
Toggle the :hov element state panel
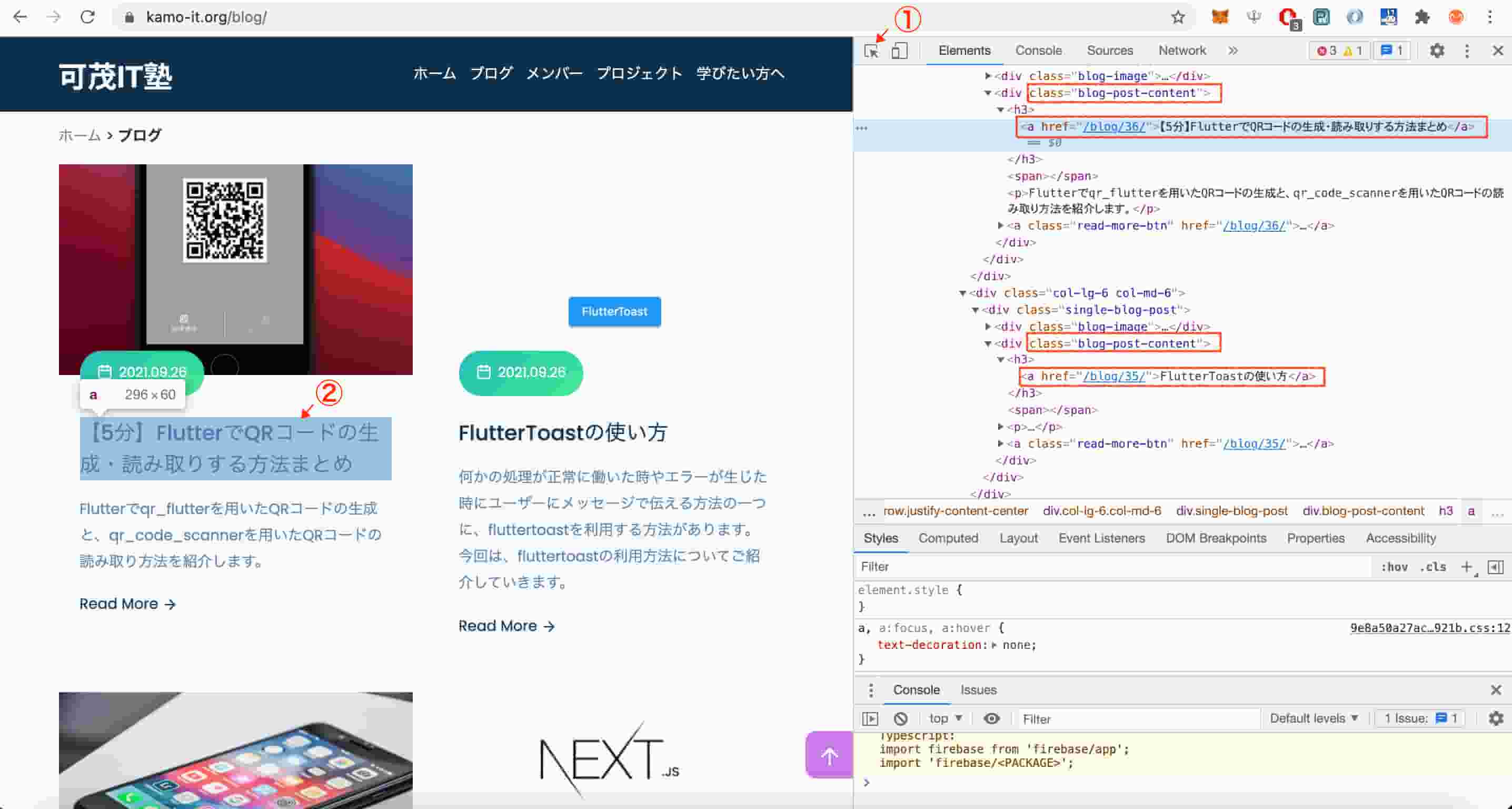coord(1394,567)
